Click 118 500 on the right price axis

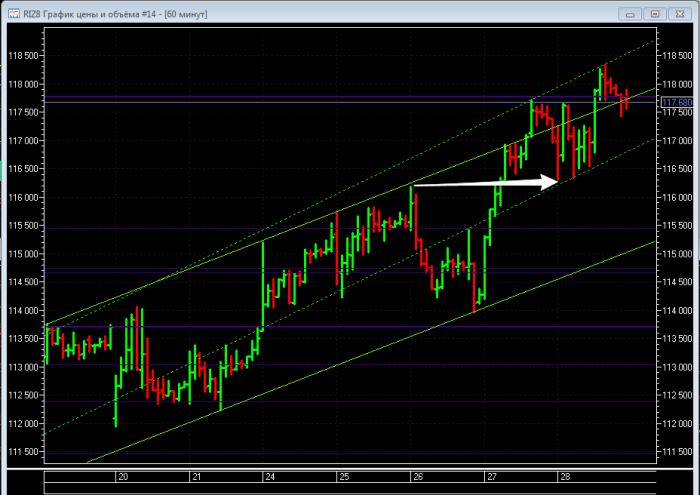pyautogui.click(x=677, y=56)
